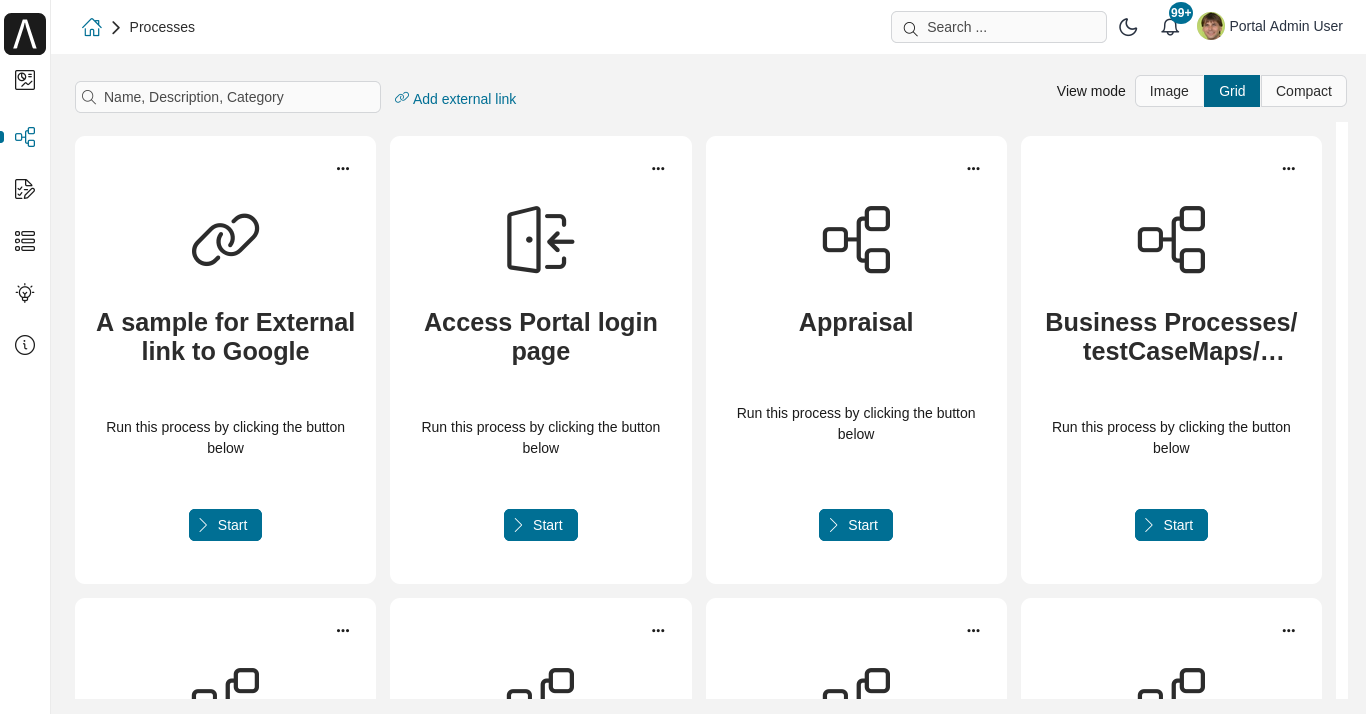The image size is (1366, 714).
Task: Open the three-dot menu on the Access Portal card
Action: pyautogui.click(x=658, y=168)
